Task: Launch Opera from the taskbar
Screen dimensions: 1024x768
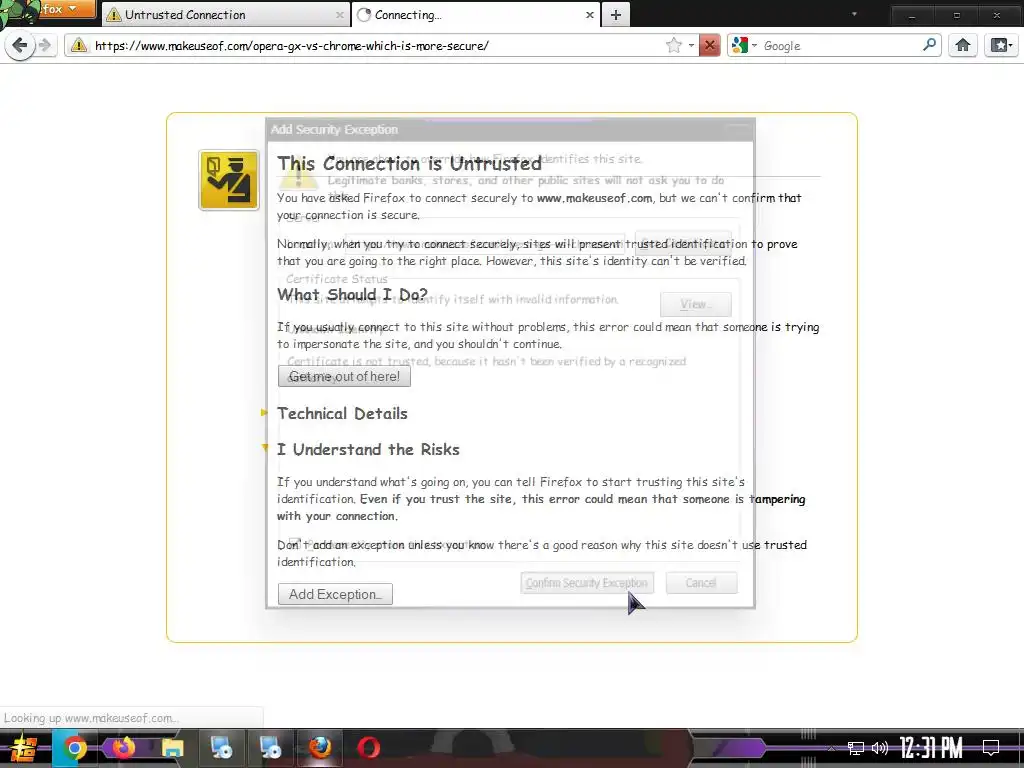Action: pos(368,748)
